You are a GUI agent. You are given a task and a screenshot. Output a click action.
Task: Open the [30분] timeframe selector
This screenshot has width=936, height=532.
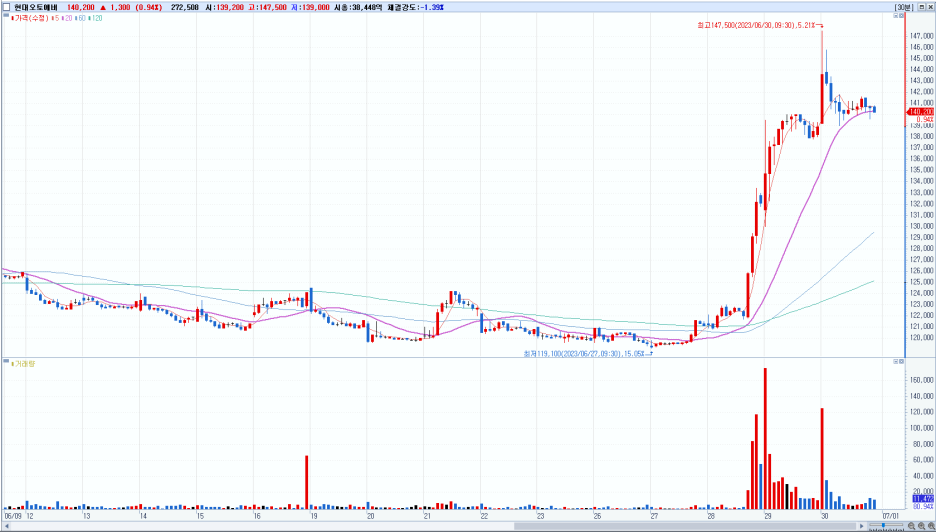point(903,7)
